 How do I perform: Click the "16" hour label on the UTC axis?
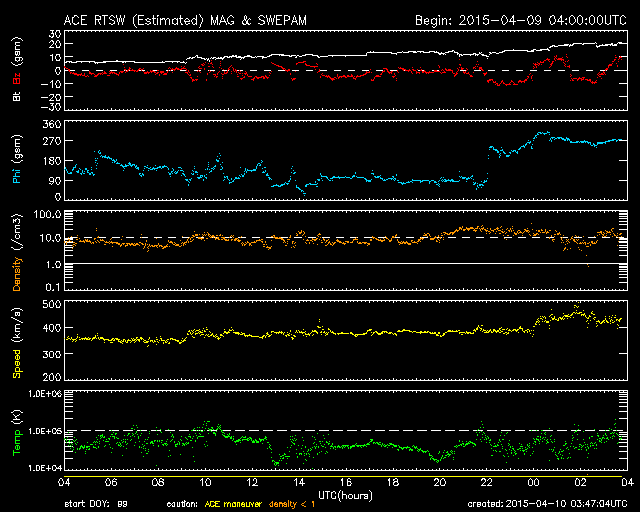click(346, 483)
